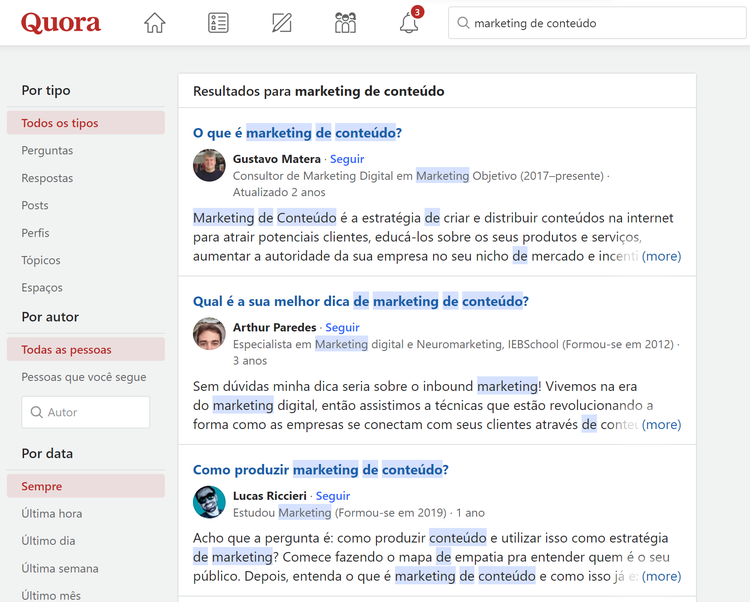Open the Spaces people icon
The height and width of the screenshot is (602, 750).
345,22
